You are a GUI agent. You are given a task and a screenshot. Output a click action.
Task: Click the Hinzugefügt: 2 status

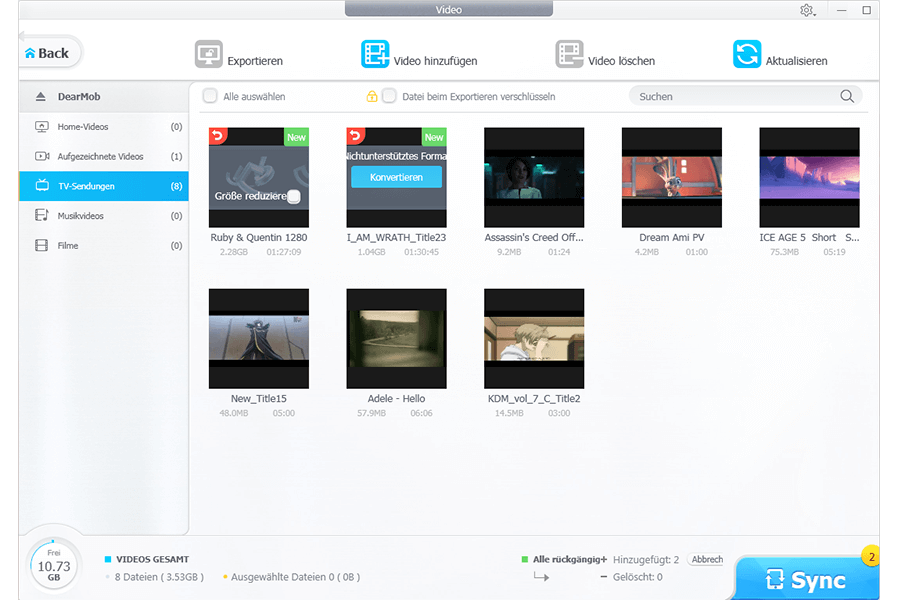646,559
